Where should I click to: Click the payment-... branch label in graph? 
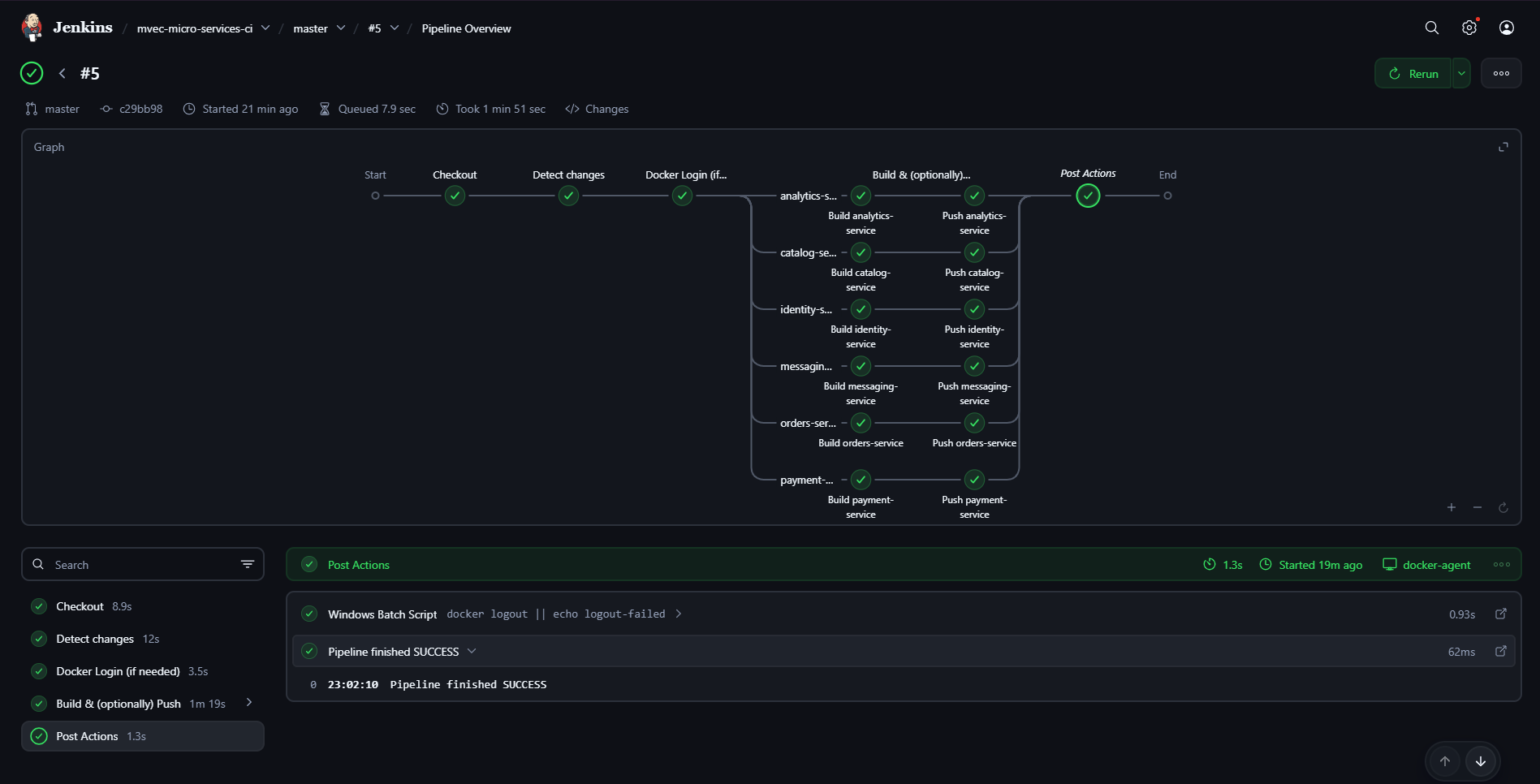tap(807, 480)
